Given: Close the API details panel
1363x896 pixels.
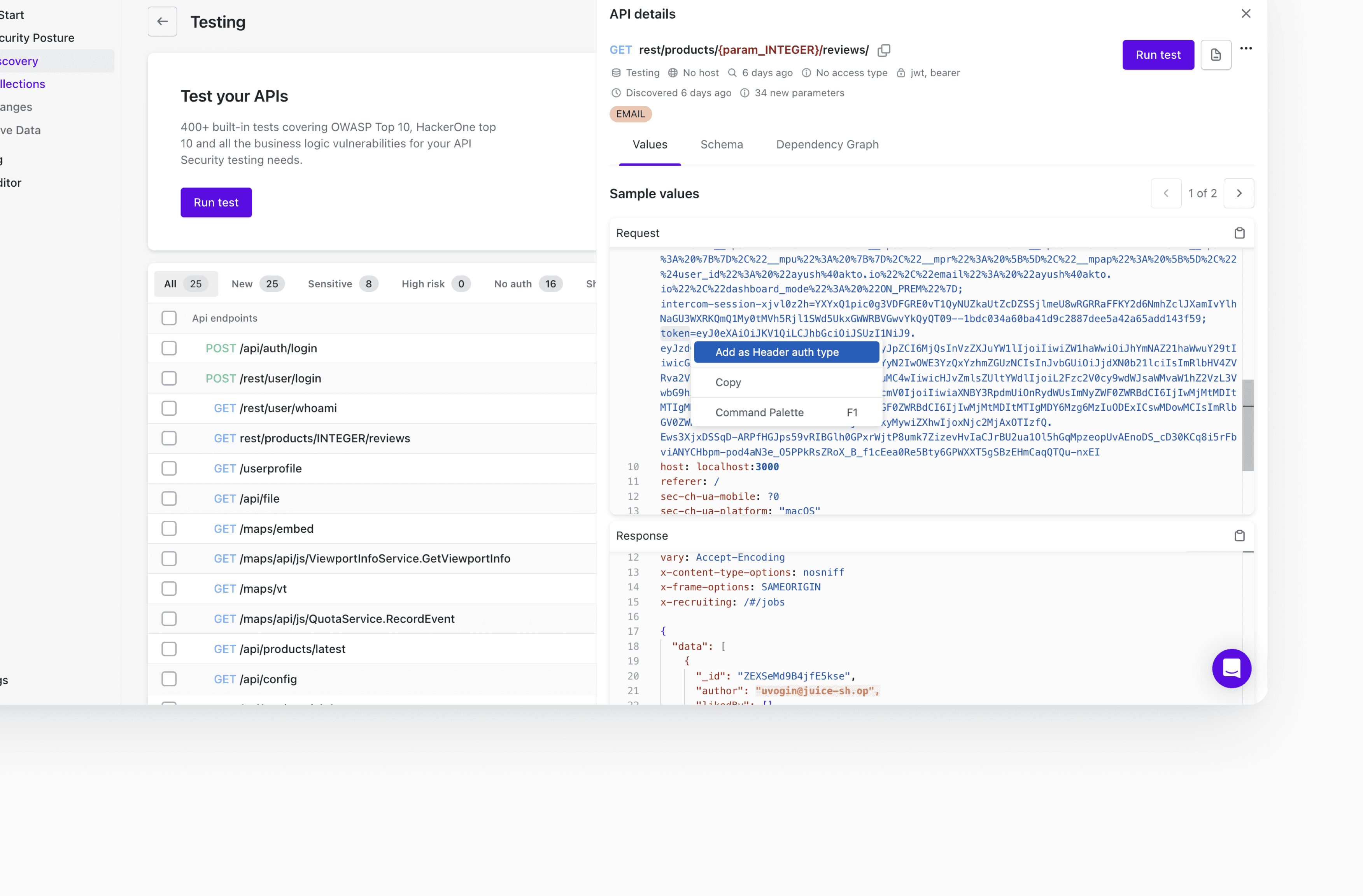Looking at the screenshot, I should click(x=1246, y=14).
